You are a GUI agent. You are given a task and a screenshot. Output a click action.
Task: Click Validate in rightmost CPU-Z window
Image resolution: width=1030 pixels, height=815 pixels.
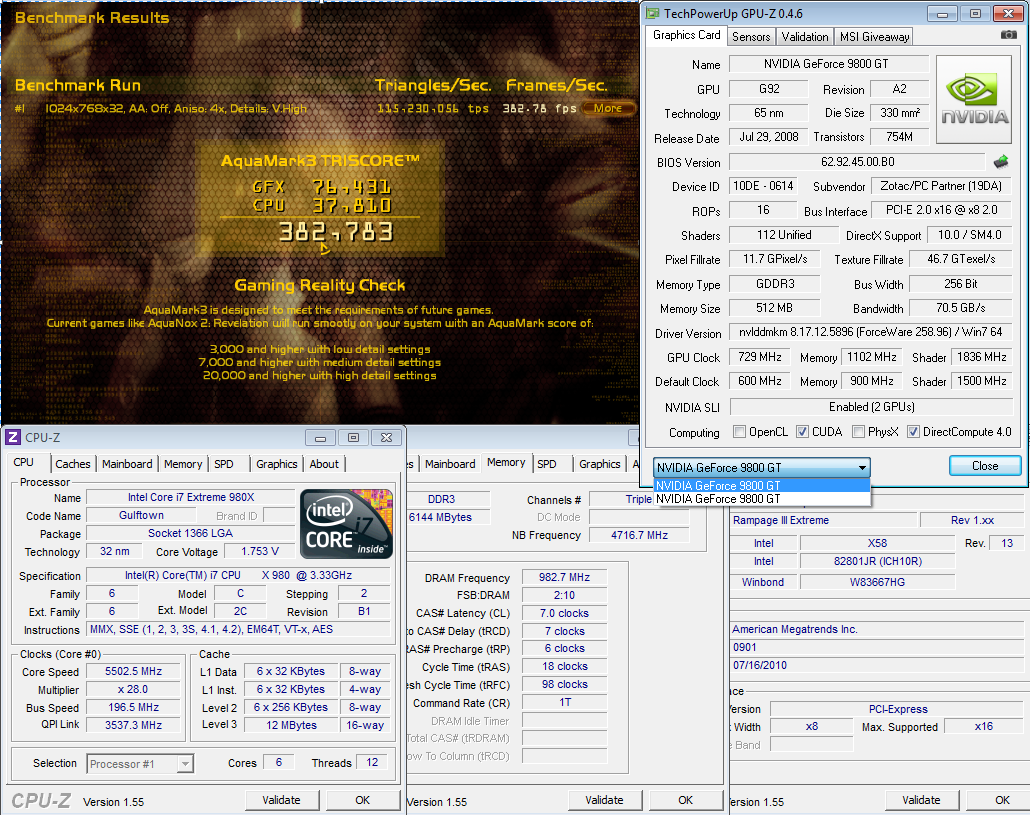pyautogui.click(x=921, y=800)
